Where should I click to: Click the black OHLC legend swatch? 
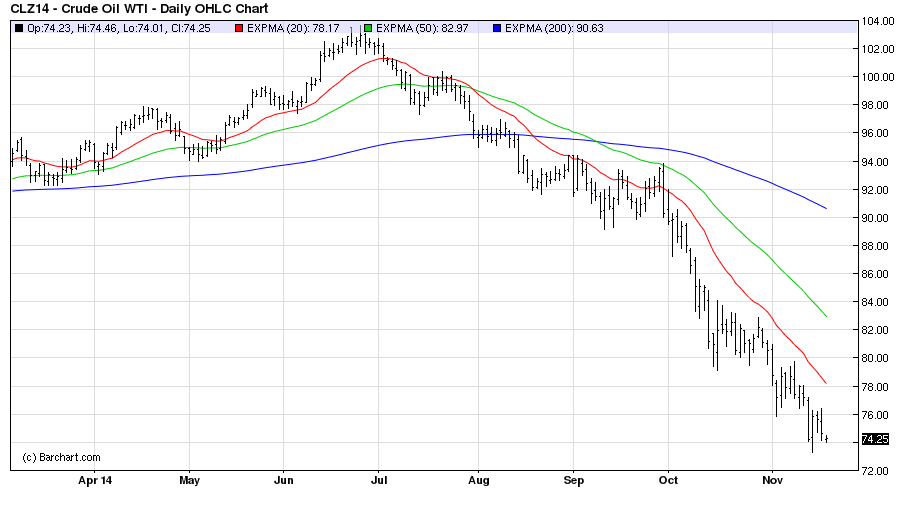19,28
